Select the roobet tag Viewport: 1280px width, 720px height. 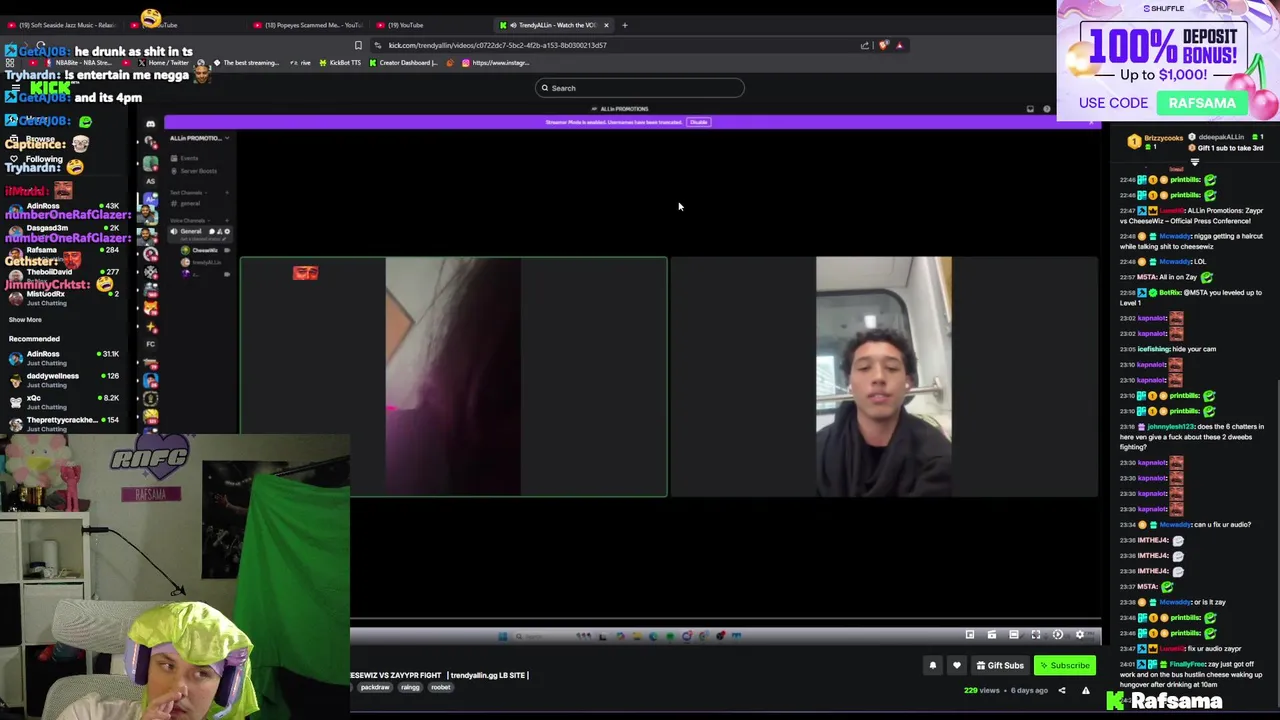click(x=441, y=688)
